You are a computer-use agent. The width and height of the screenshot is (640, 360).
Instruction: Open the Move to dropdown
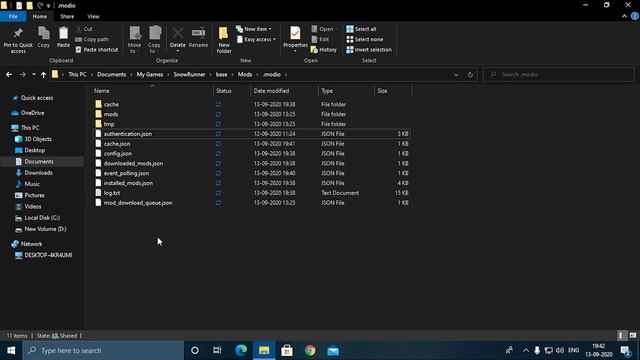(134, 40)
